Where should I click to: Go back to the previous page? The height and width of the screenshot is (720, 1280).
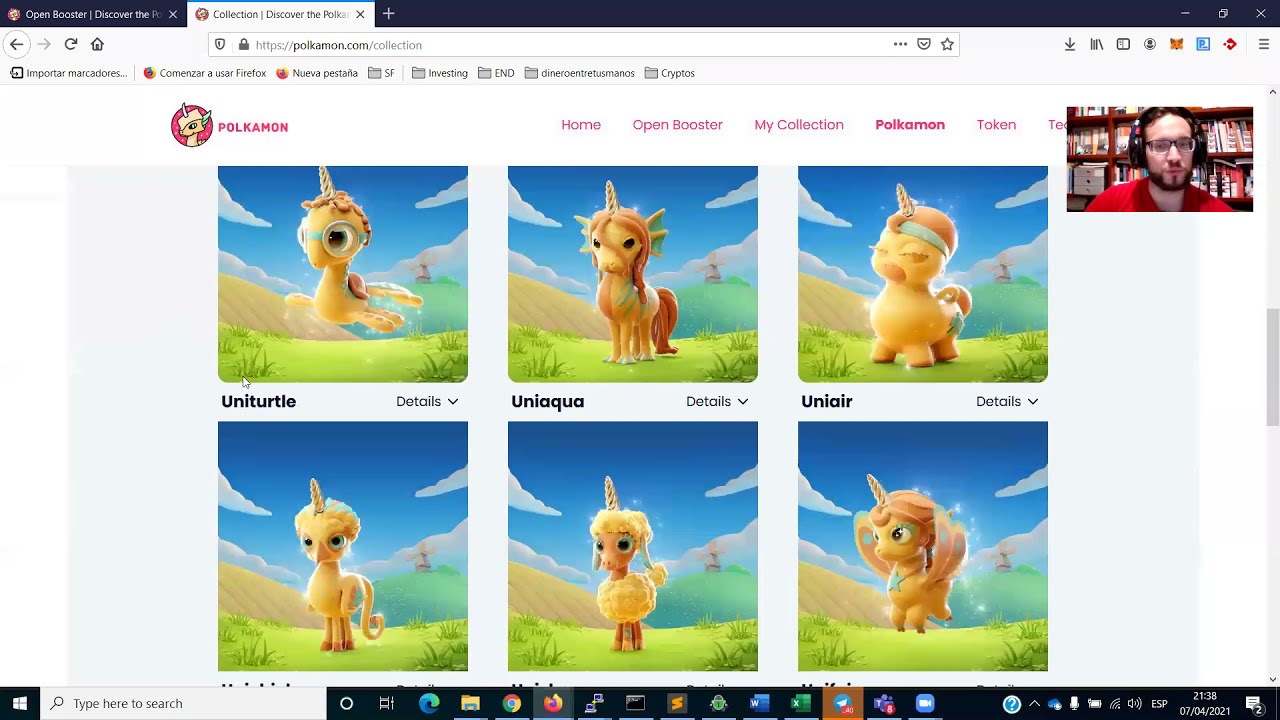(x=16, y=44)
